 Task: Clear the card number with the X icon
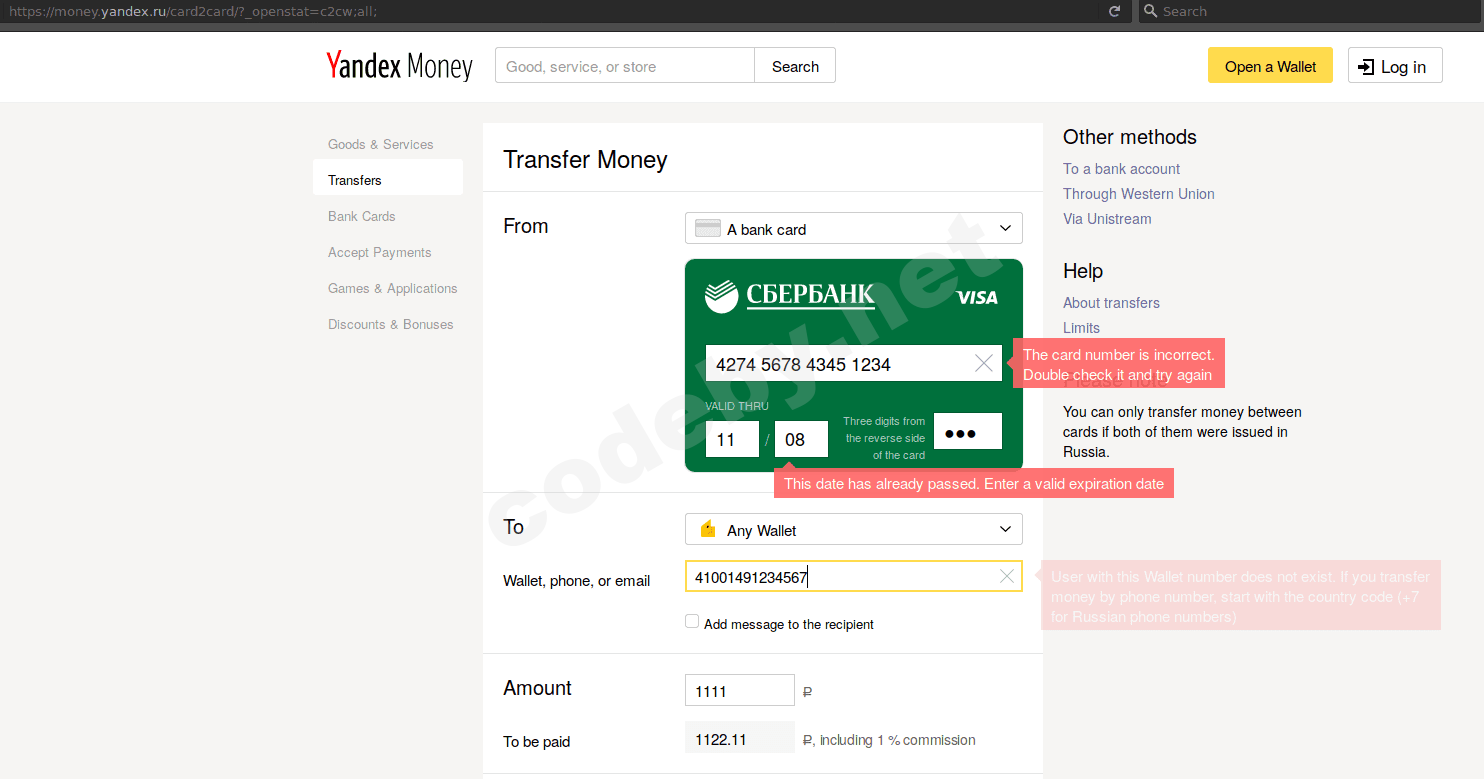click(984, 363)
